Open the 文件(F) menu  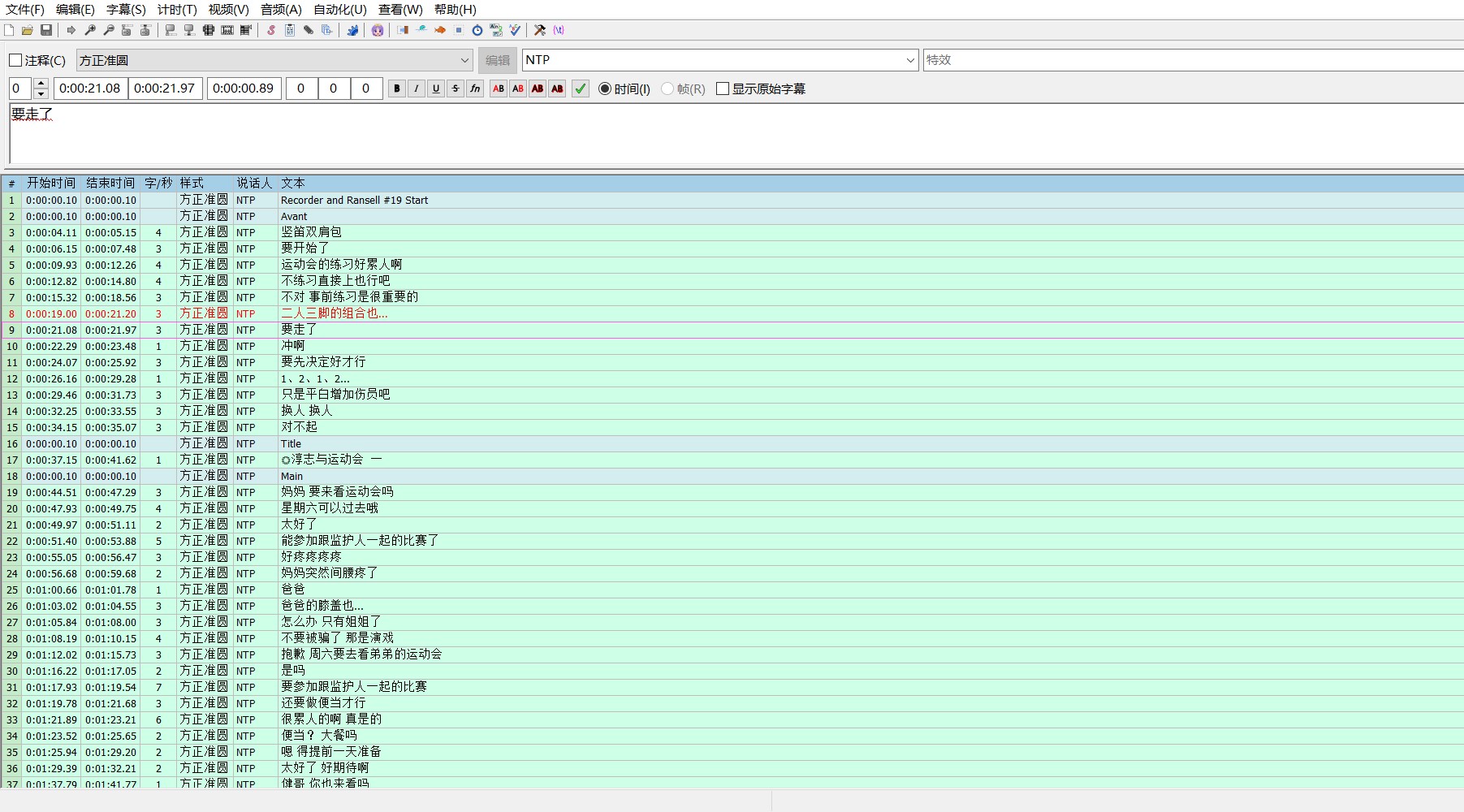25,10
